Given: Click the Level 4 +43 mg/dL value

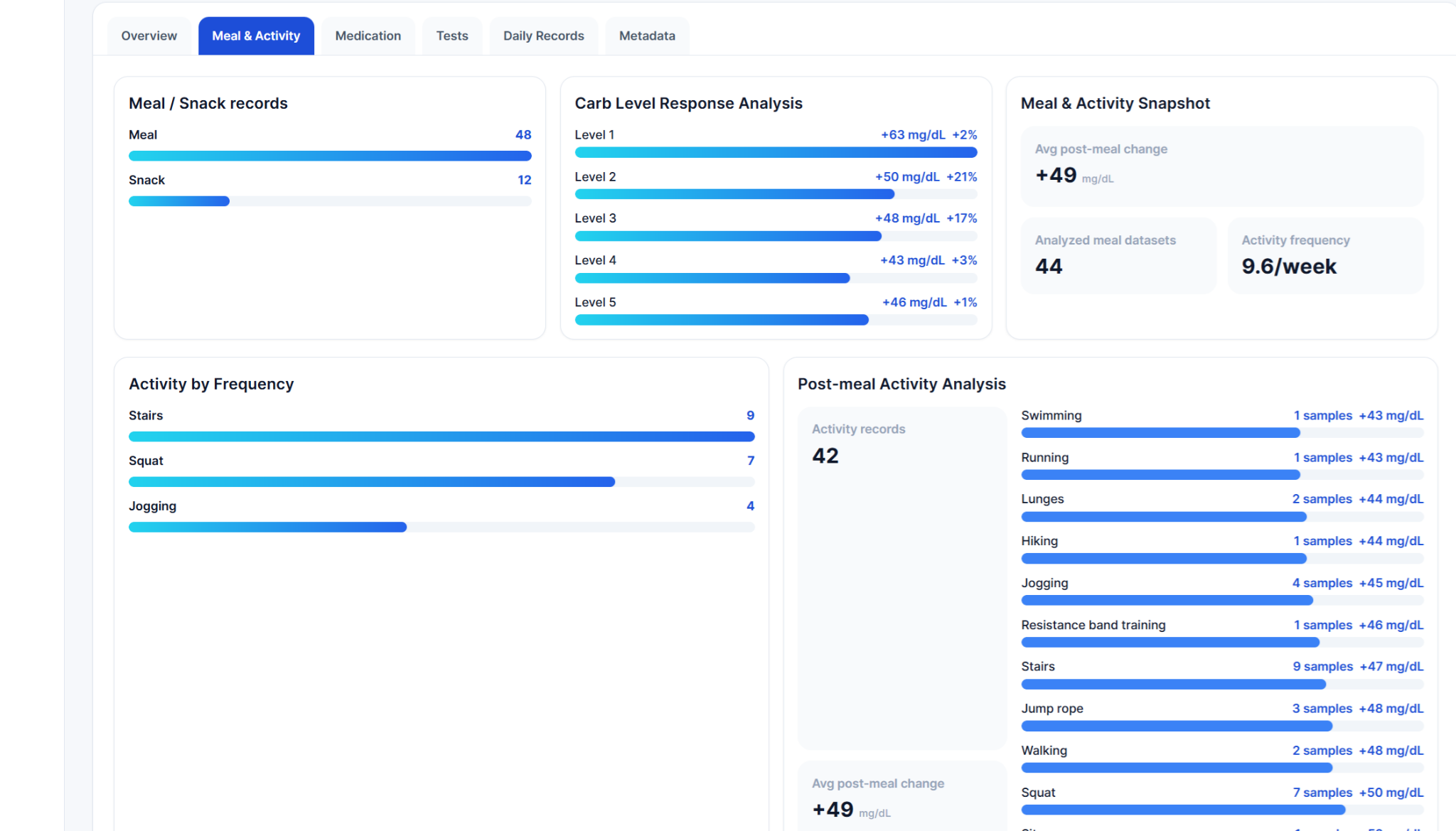Looking at the screenshot, I should coord(913,260).
